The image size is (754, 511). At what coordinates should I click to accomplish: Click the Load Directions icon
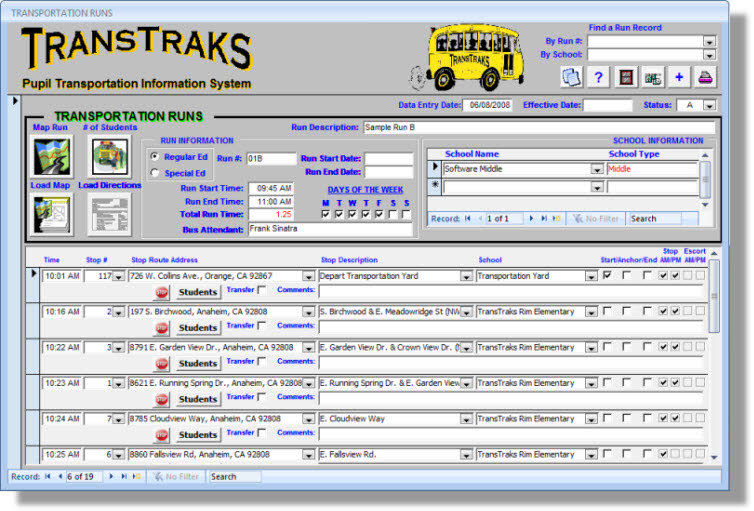coord(111,214)
